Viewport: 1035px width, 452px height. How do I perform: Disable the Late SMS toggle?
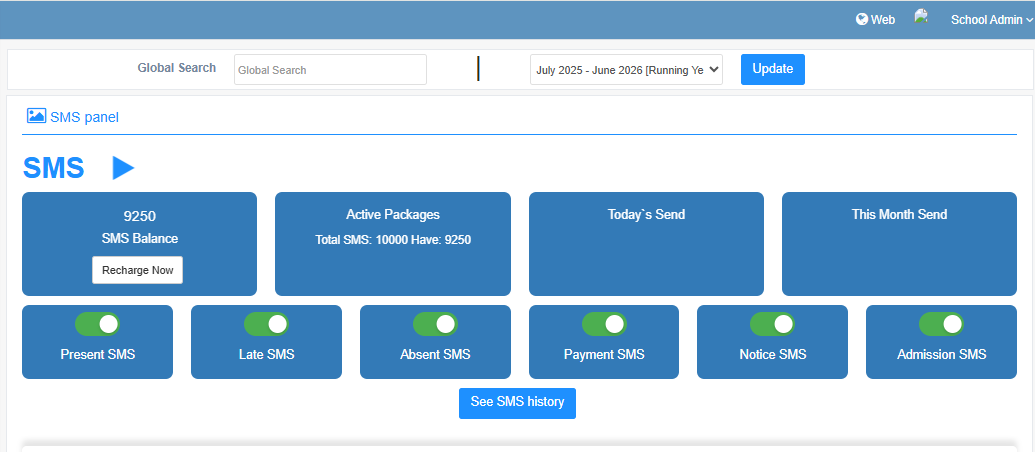[266, 324]
